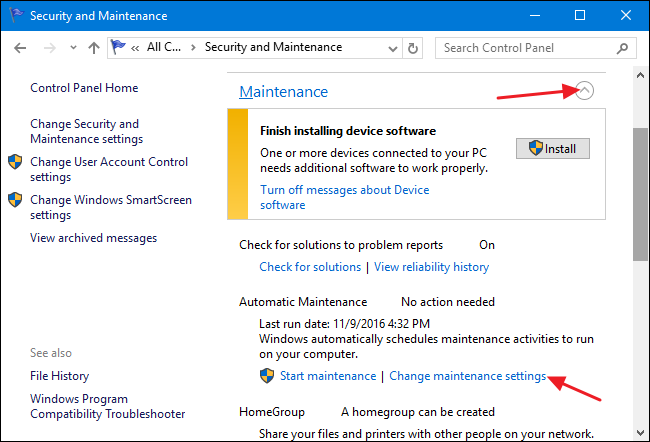Minimize the Security and Maintenance window

pyautogui.click(x=535, y=15)
